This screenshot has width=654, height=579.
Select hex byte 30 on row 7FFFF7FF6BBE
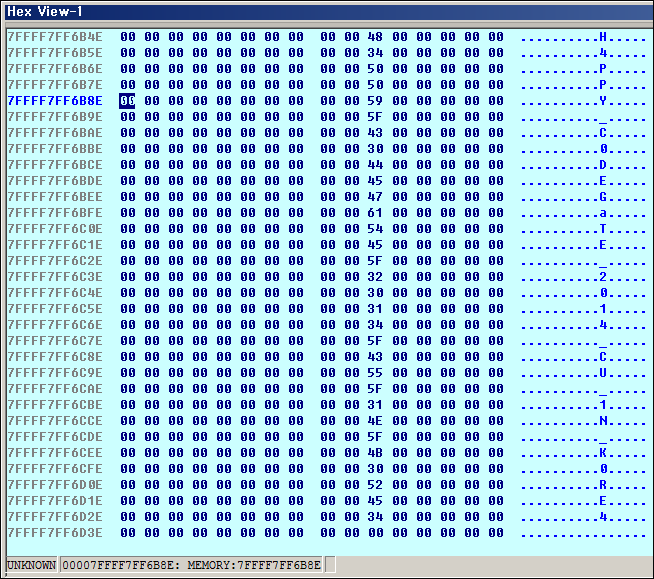375,149
